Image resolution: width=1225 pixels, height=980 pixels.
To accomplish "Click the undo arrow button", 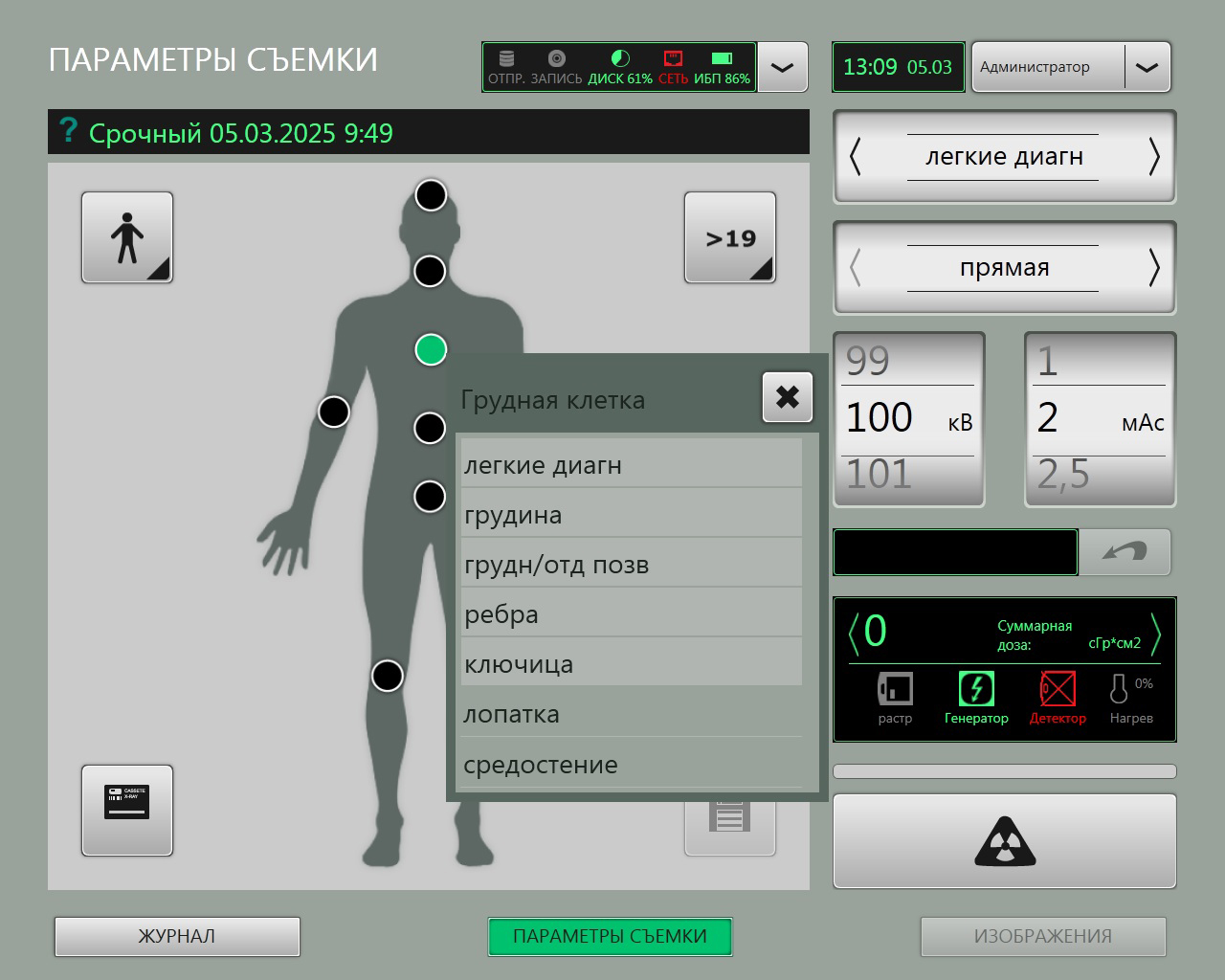I will tap(1125, 552).
